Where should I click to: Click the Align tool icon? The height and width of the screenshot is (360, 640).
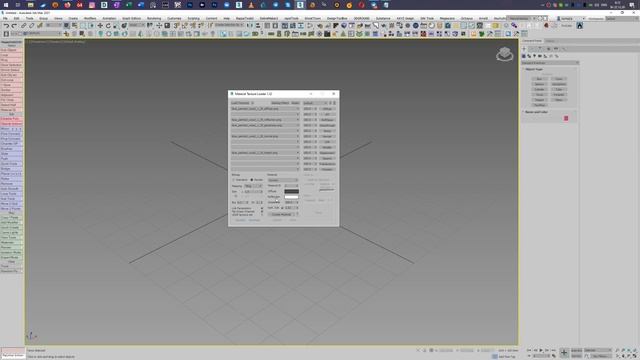258,25
